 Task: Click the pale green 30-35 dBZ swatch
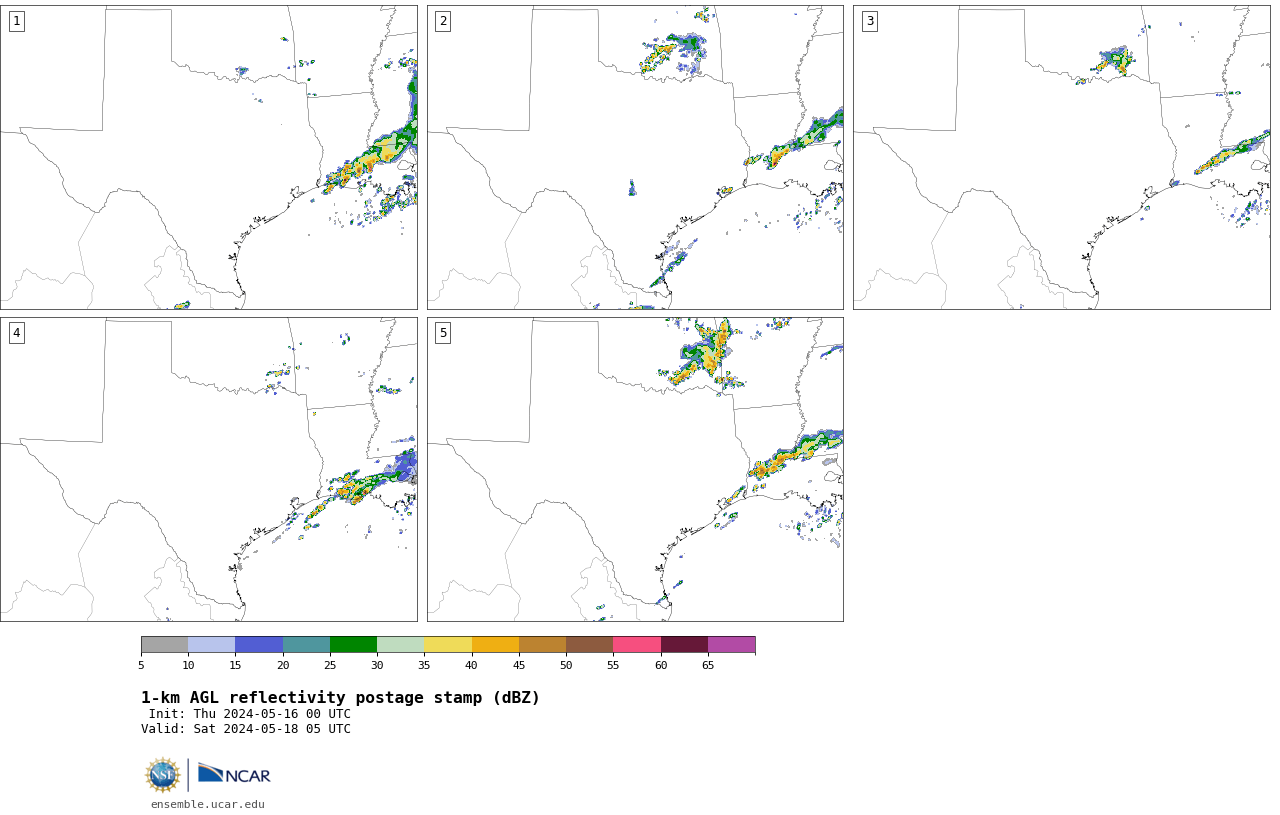(x=400, y=644)
